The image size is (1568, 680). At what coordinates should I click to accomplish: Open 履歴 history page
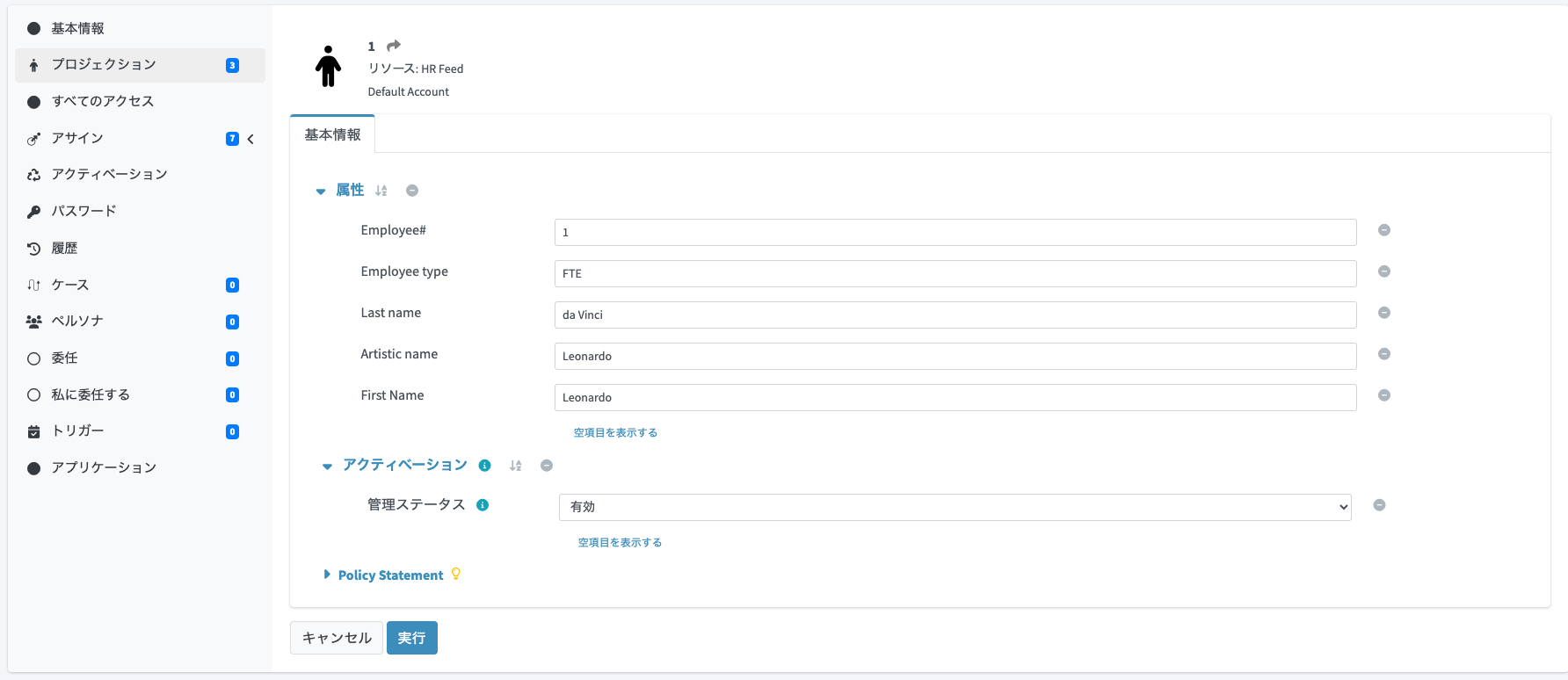[x=140, y=249]
